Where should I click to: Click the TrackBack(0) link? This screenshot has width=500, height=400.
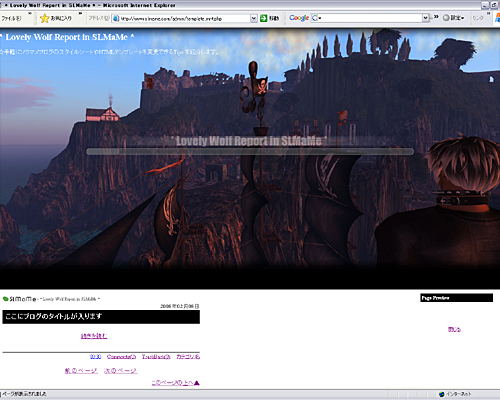(x=156, y=357)
